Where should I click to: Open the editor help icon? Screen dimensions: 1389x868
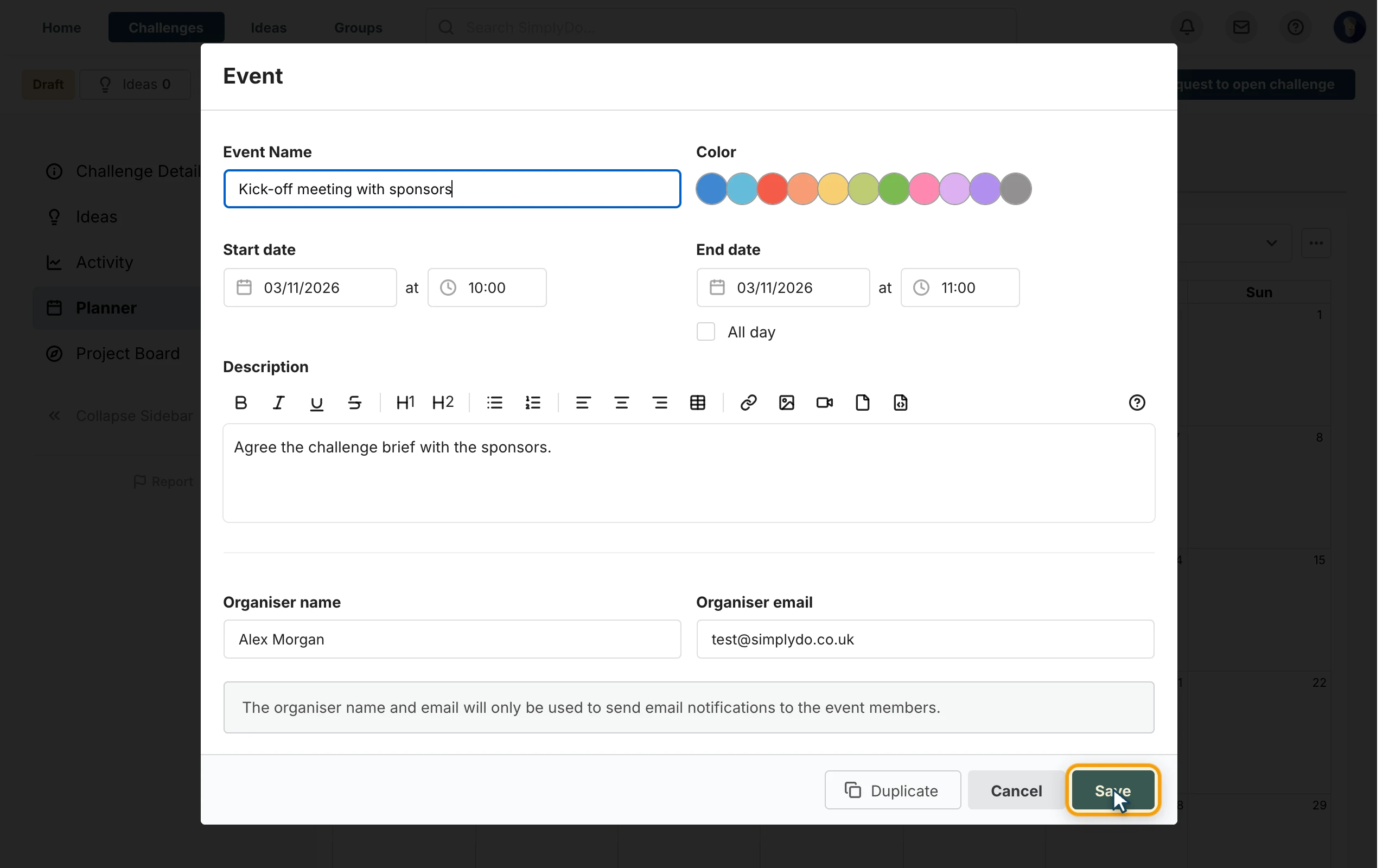pos(1137,403)
